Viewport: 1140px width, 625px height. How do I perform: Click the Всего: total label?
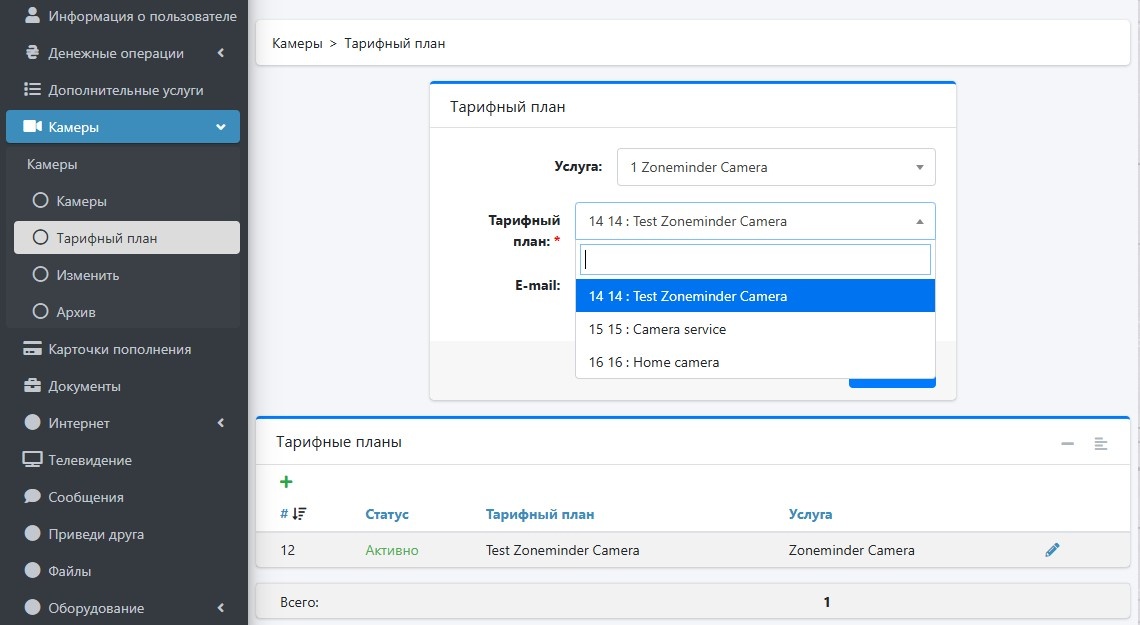point(300,602)
